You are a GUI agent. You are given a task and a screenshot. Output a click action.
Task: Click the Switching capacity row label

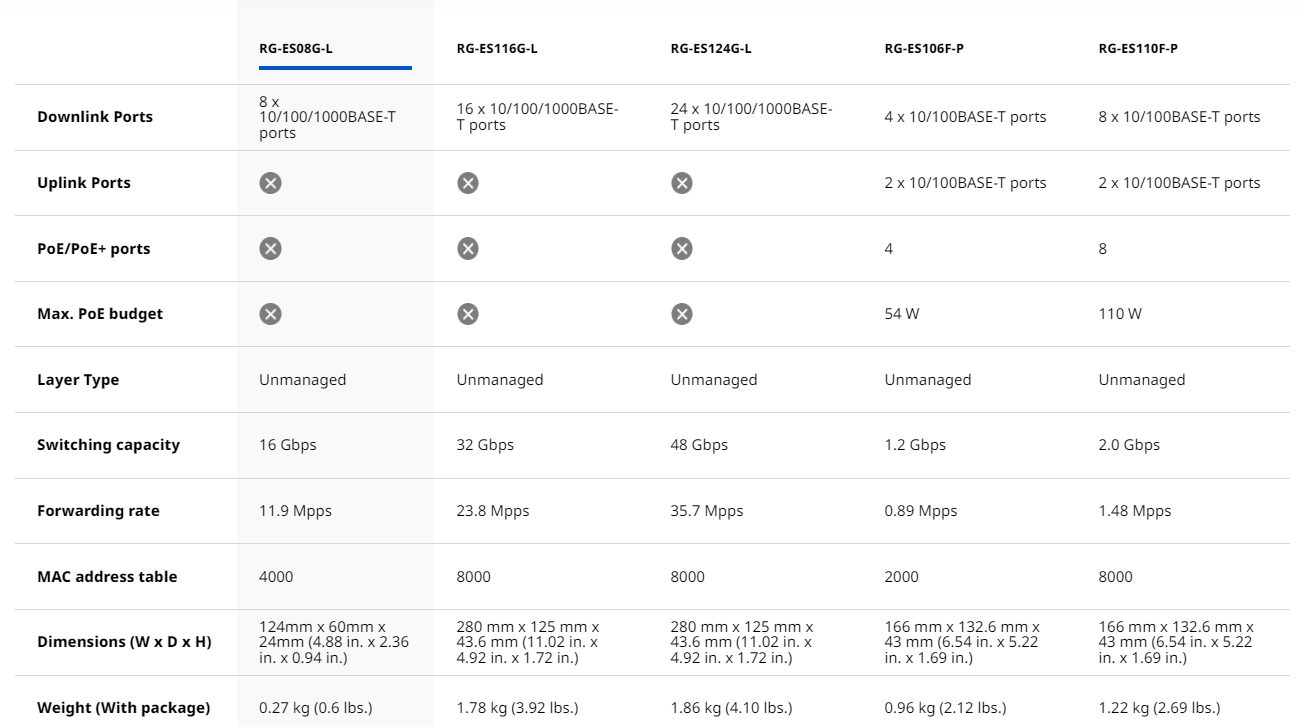click(x=108, y=445)
